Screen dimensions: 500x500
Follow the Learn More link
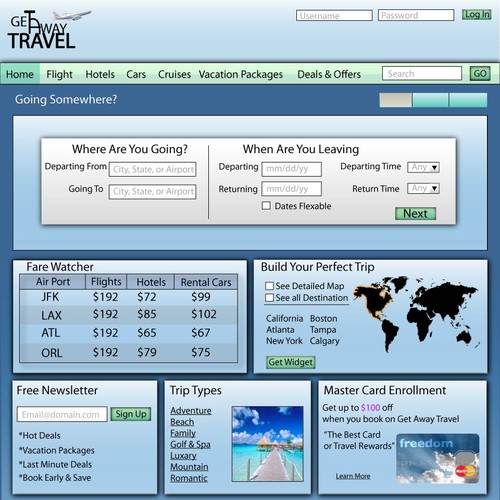pyautogui.click(x=353, y=476)
